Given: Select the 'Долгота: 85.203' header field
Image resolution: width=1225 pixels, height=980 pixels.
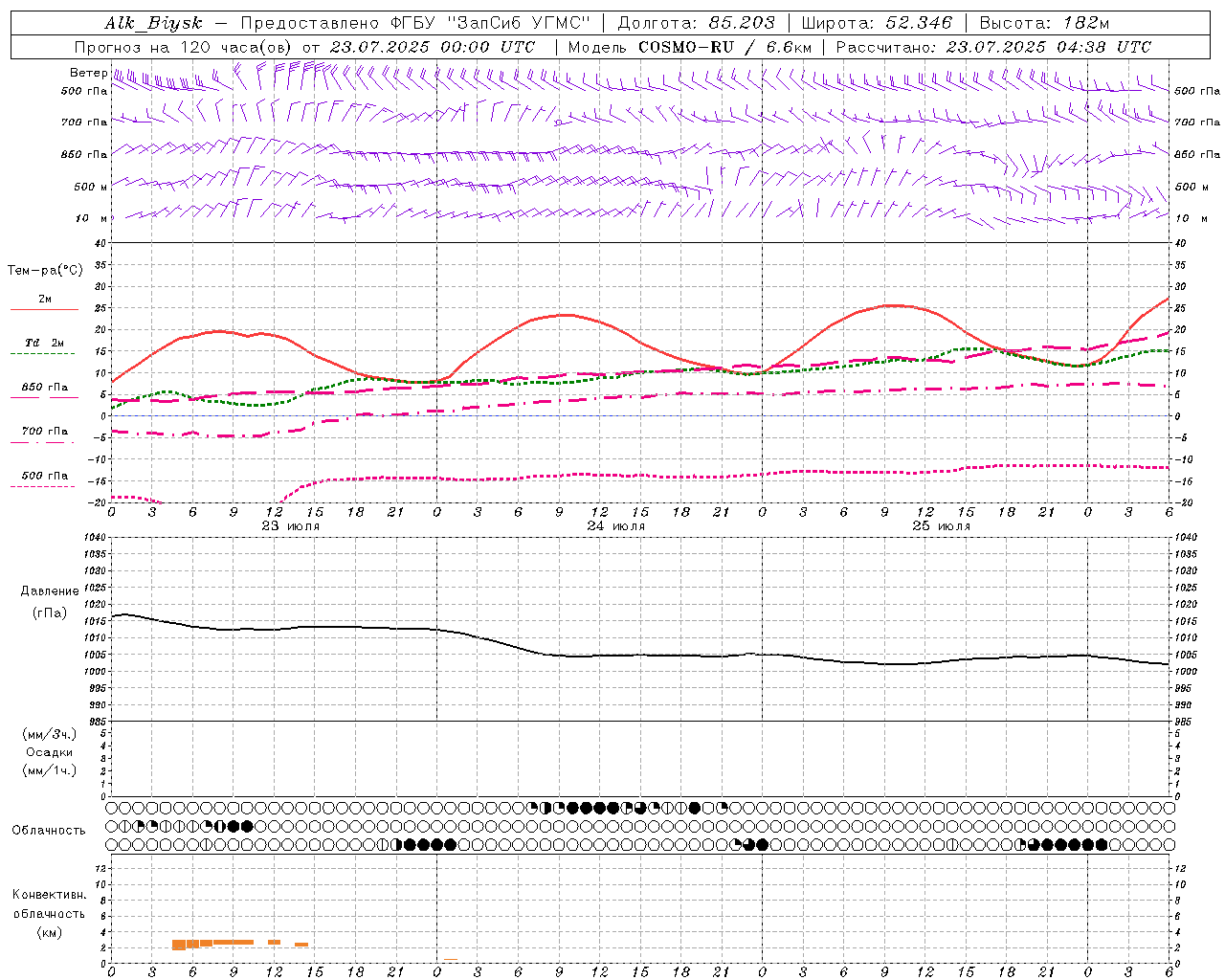Looking at the screenshot, I should pos(696,23).
